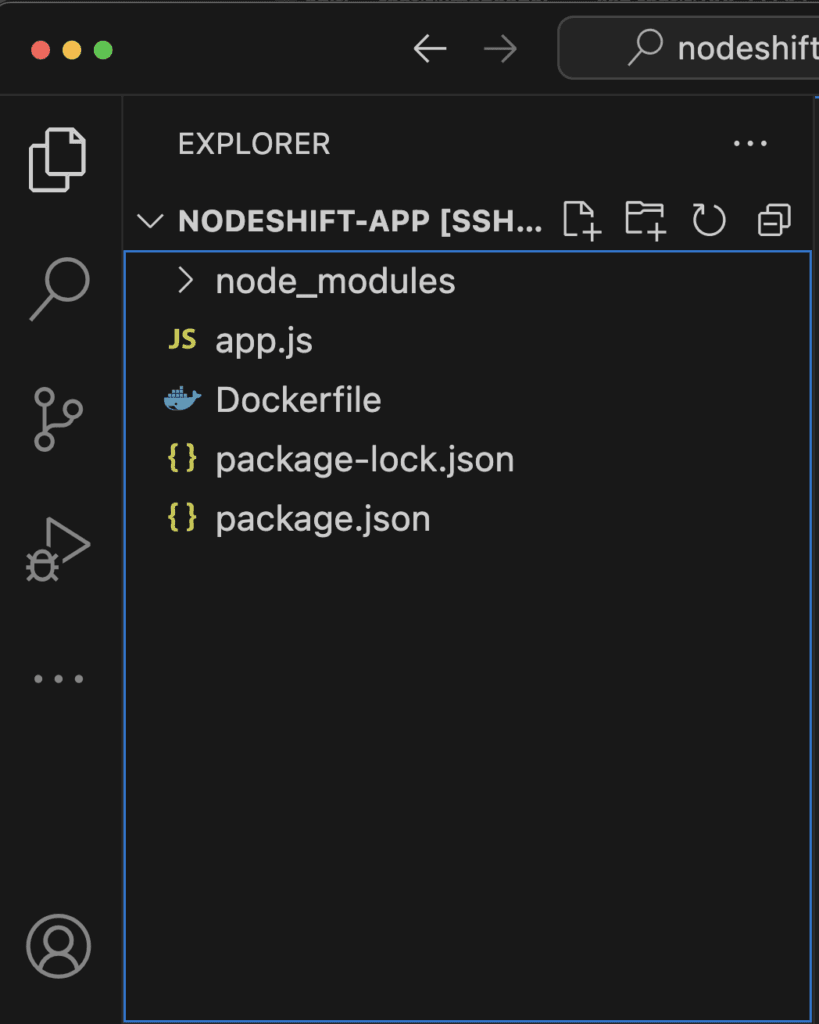The height and width of the screenshot is (1024, 819).
Task: Open the app.js file
Action: coord(264,341)
